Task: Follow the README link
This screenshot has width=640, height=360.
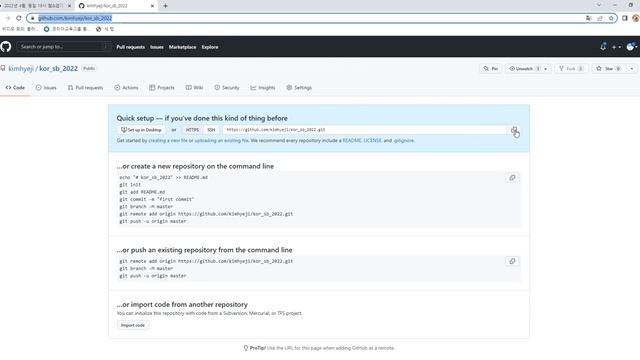Action: 352,140
